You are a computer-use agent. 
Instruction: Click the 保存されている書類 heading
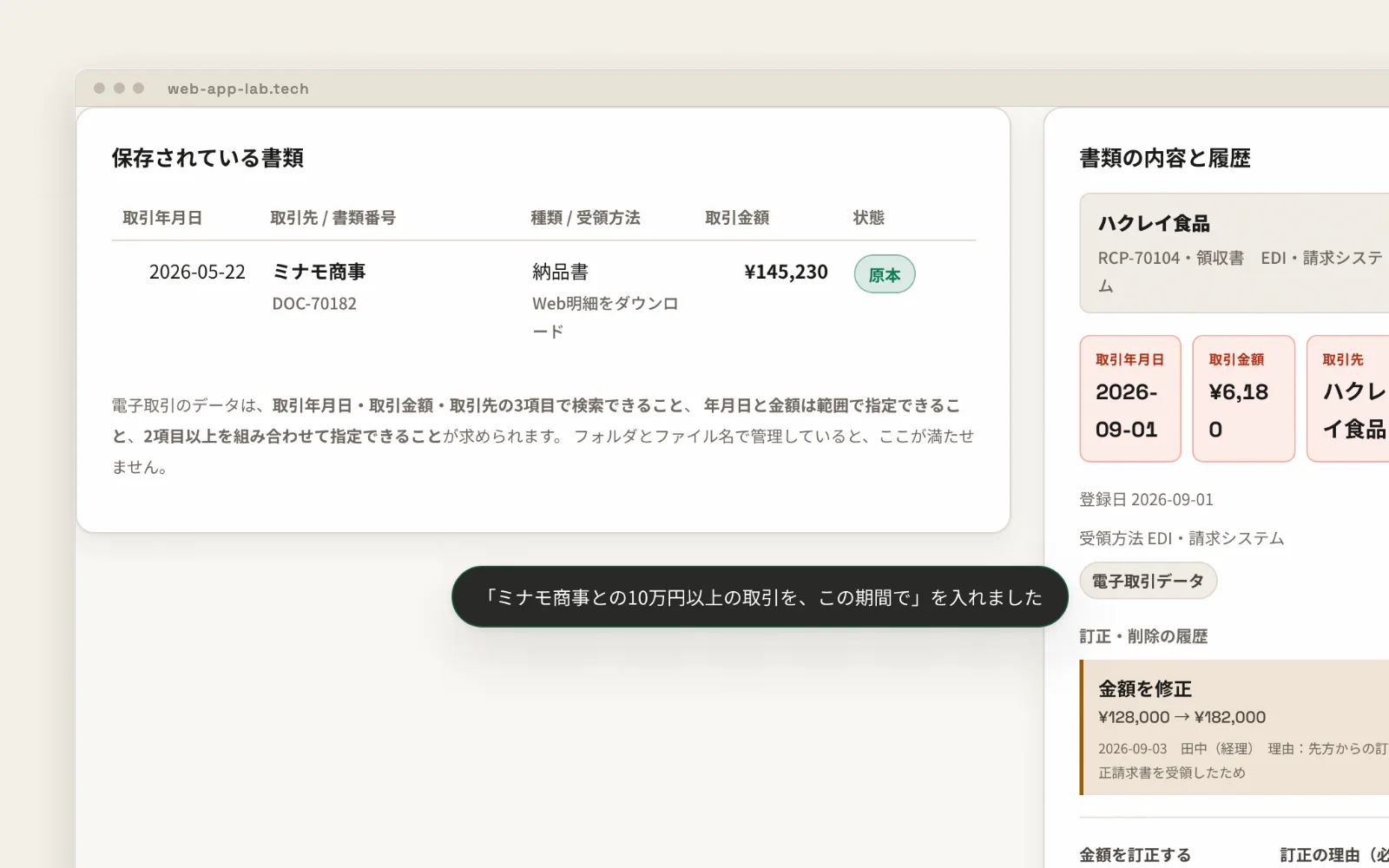207,158
